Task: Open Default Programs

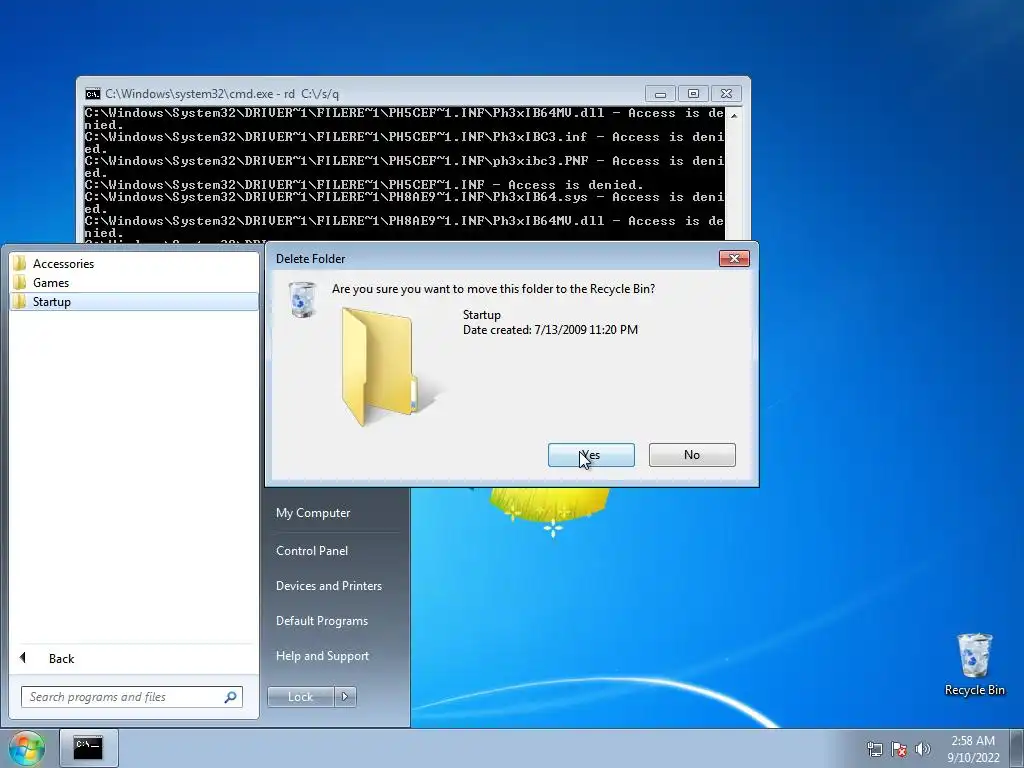Action: coord(321,621)
